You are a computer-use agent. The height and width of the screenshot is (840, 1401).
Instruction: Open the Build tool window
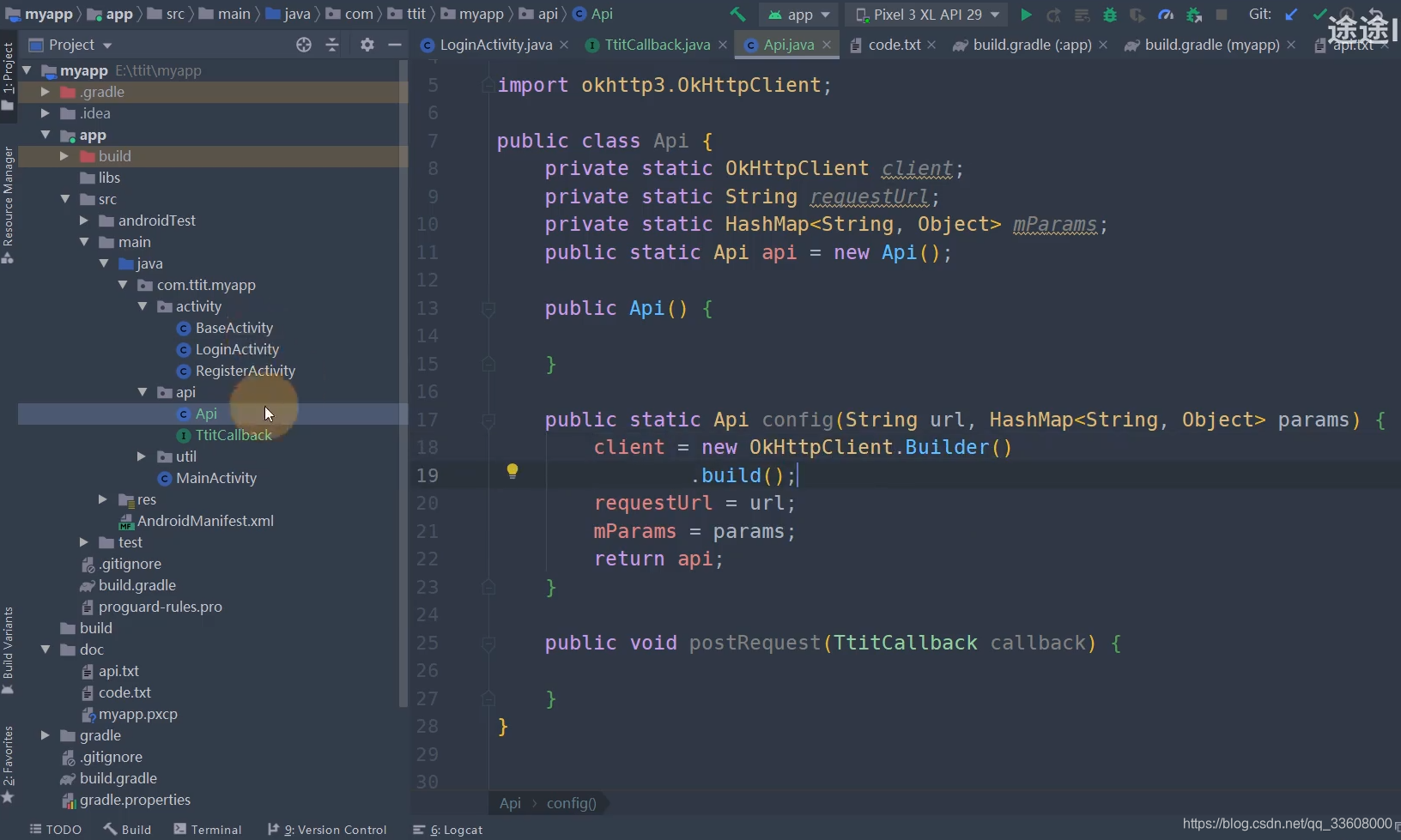[x=127, y=830]
